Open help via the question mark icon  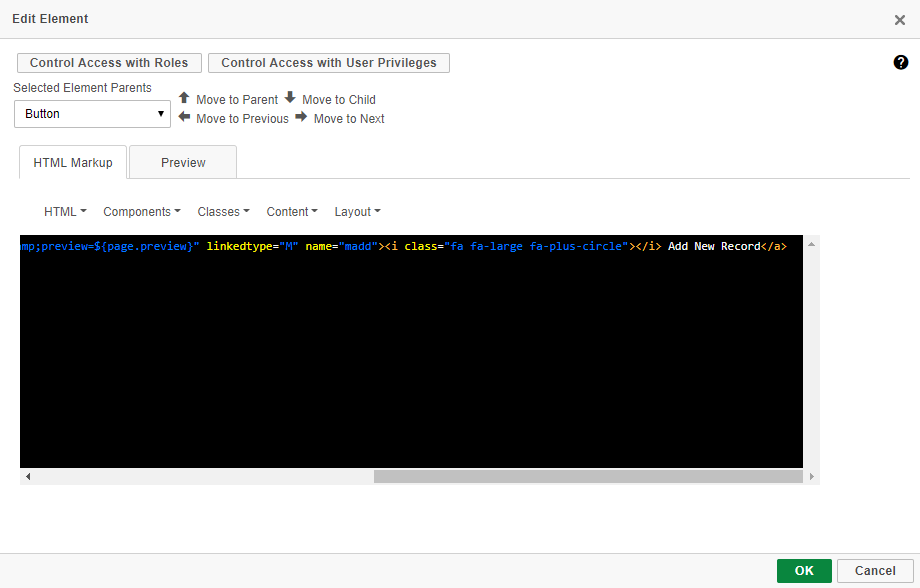click(900, 63)
